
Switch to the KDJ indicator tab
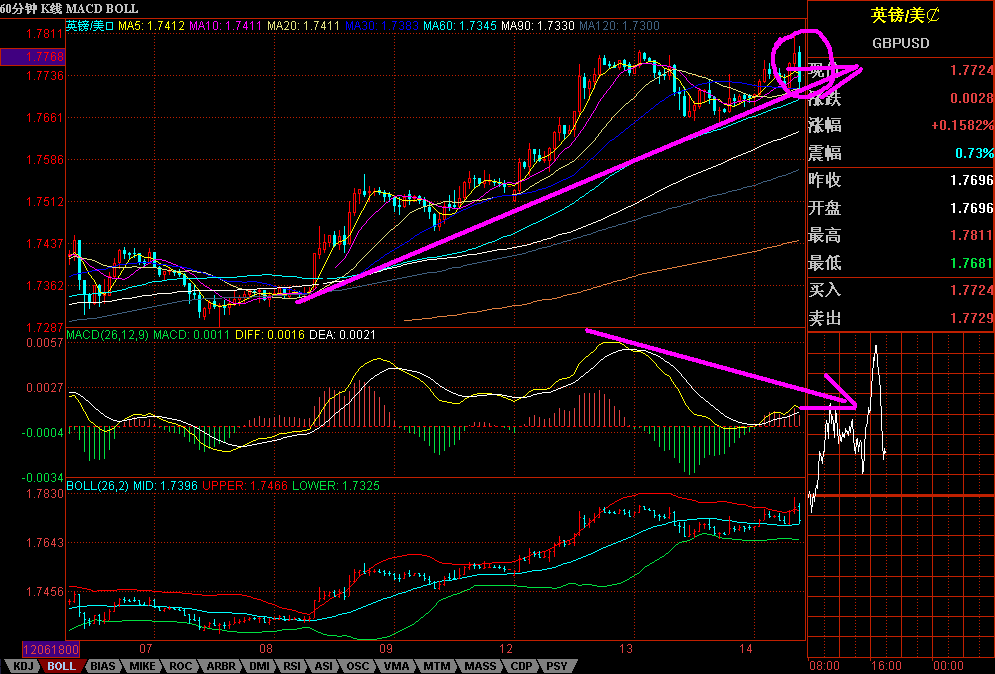coord(24,666)
